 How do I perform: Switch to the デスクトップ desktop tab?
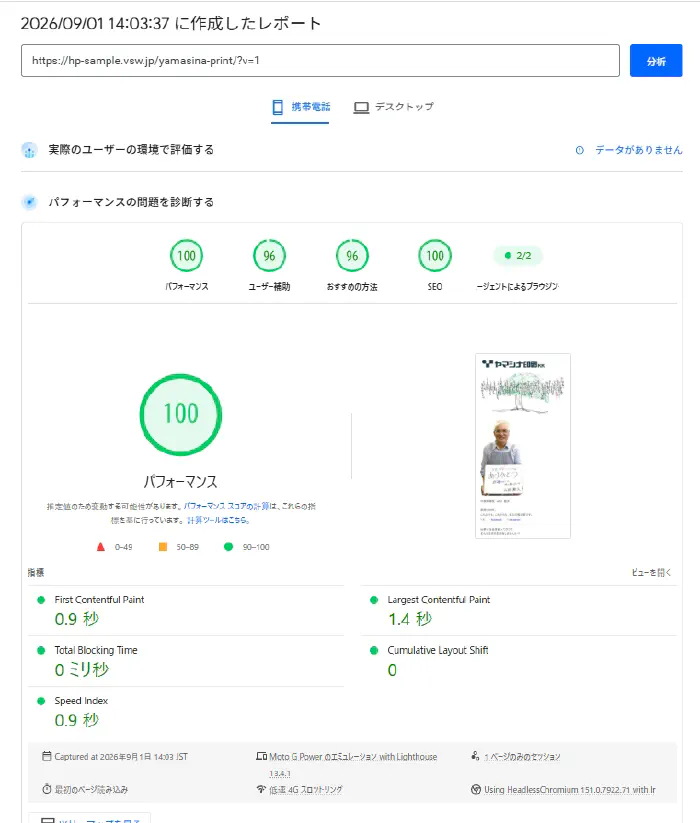(x=394, y=107)
